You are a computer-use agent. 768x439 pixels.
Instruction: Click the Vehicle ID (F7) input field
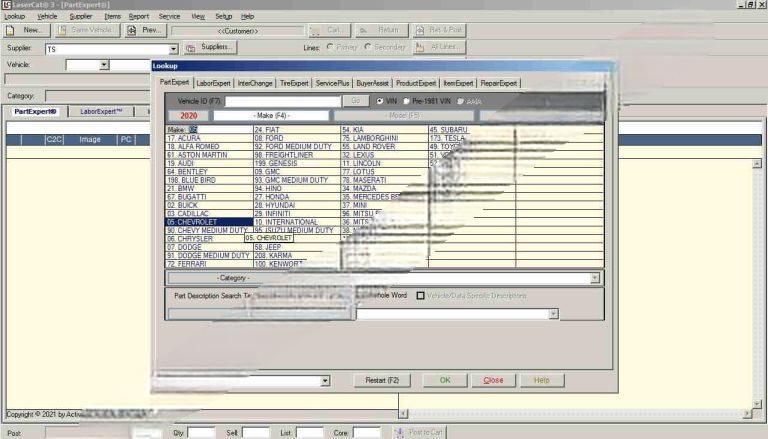[283, 101]
